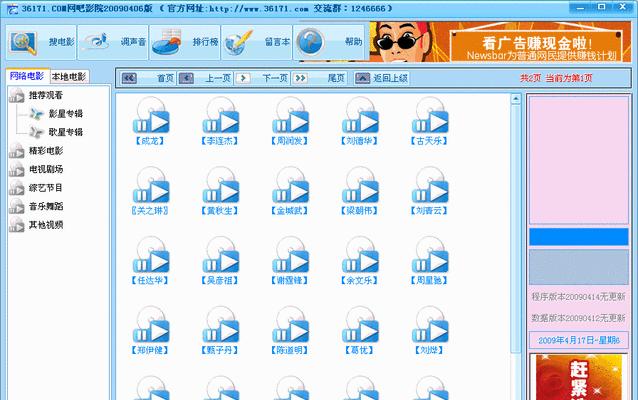Go to previous page with 上一页

(x=205, y=78)
